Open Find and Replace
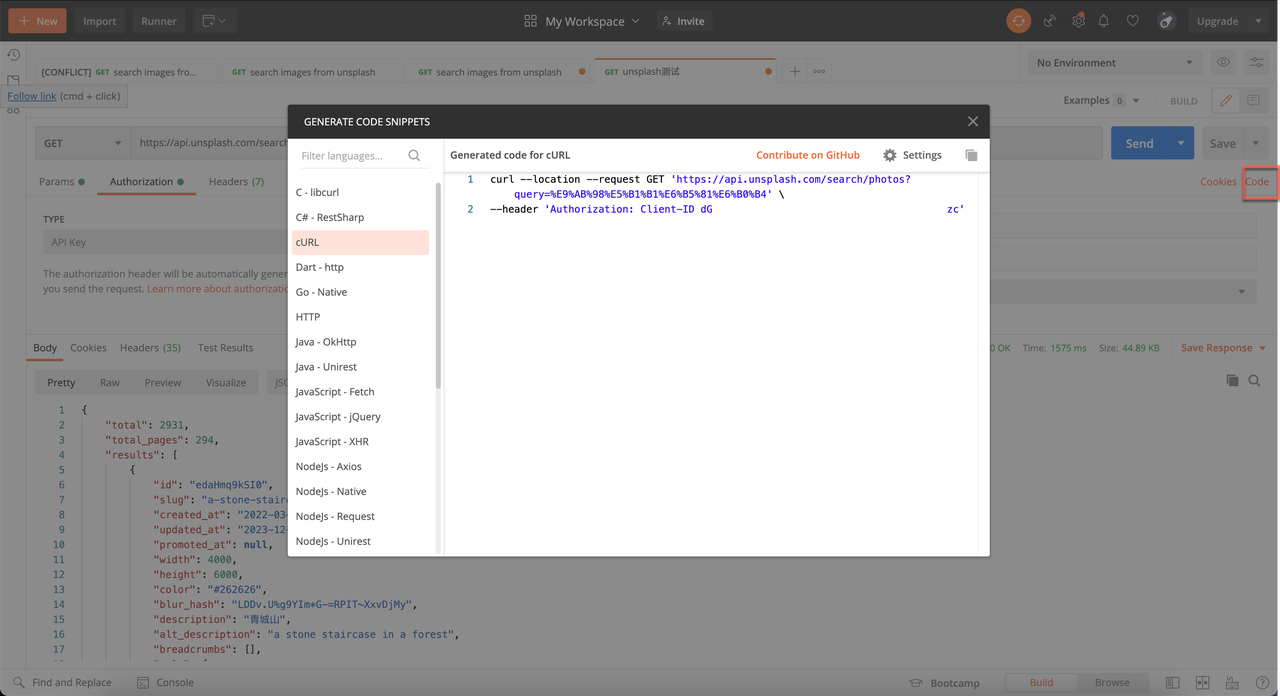This screenshot has height=696, width=1280. 62,682
